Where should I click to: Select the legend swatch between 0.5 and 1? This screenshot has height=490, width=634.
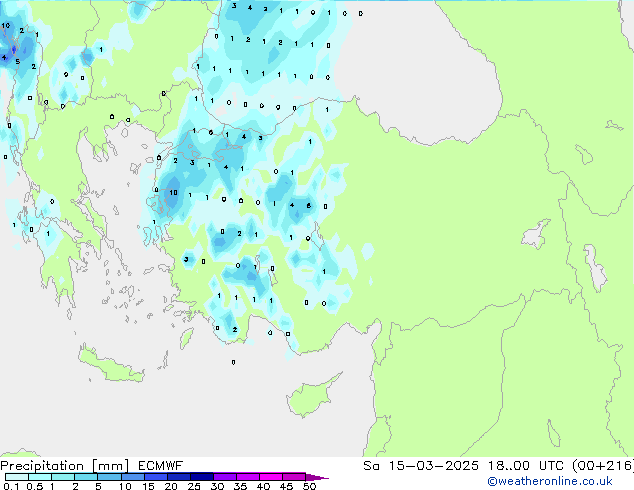click(40, 477)
